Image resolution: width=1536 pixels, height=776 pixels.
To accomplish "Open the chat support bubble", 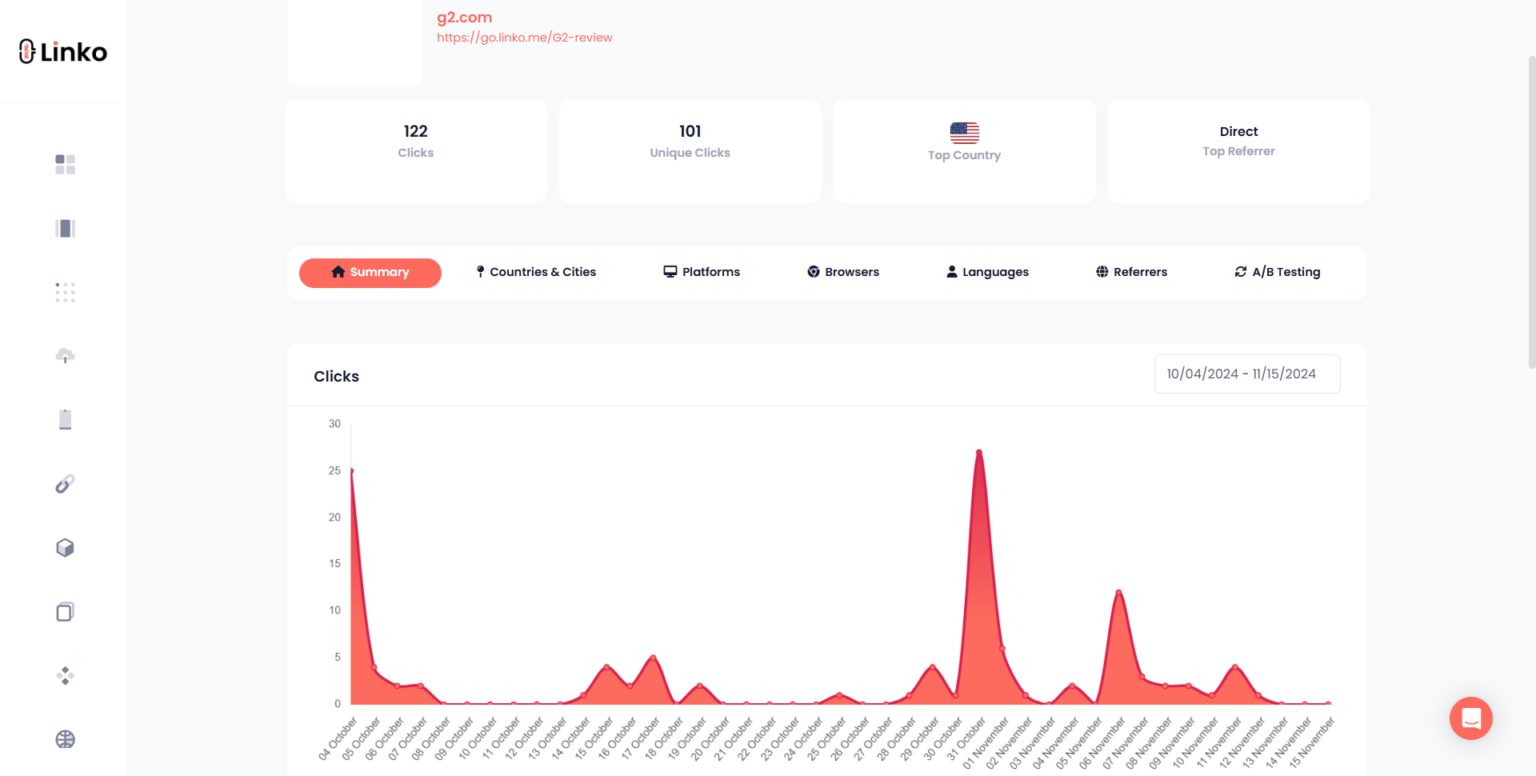I will pos(1471,718).
